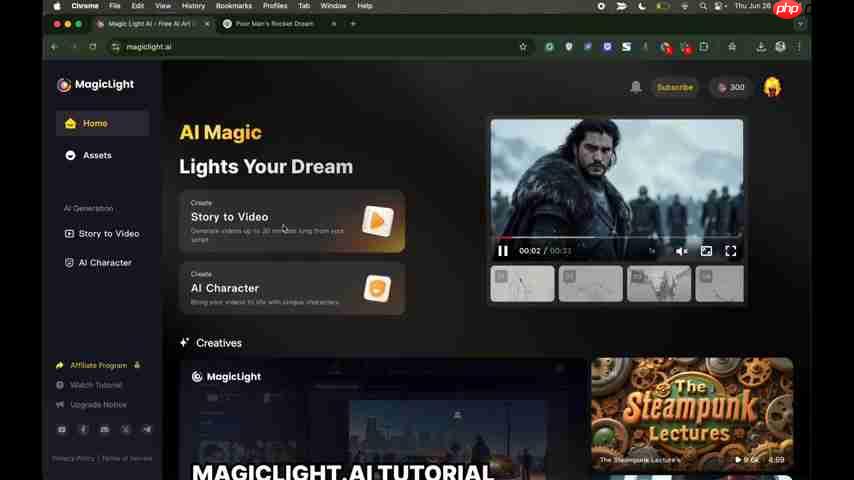Click the white S extension icon in the toolbar
Image resolution: width=854 pixels, height=480 pixels.
tap(626, 47)
